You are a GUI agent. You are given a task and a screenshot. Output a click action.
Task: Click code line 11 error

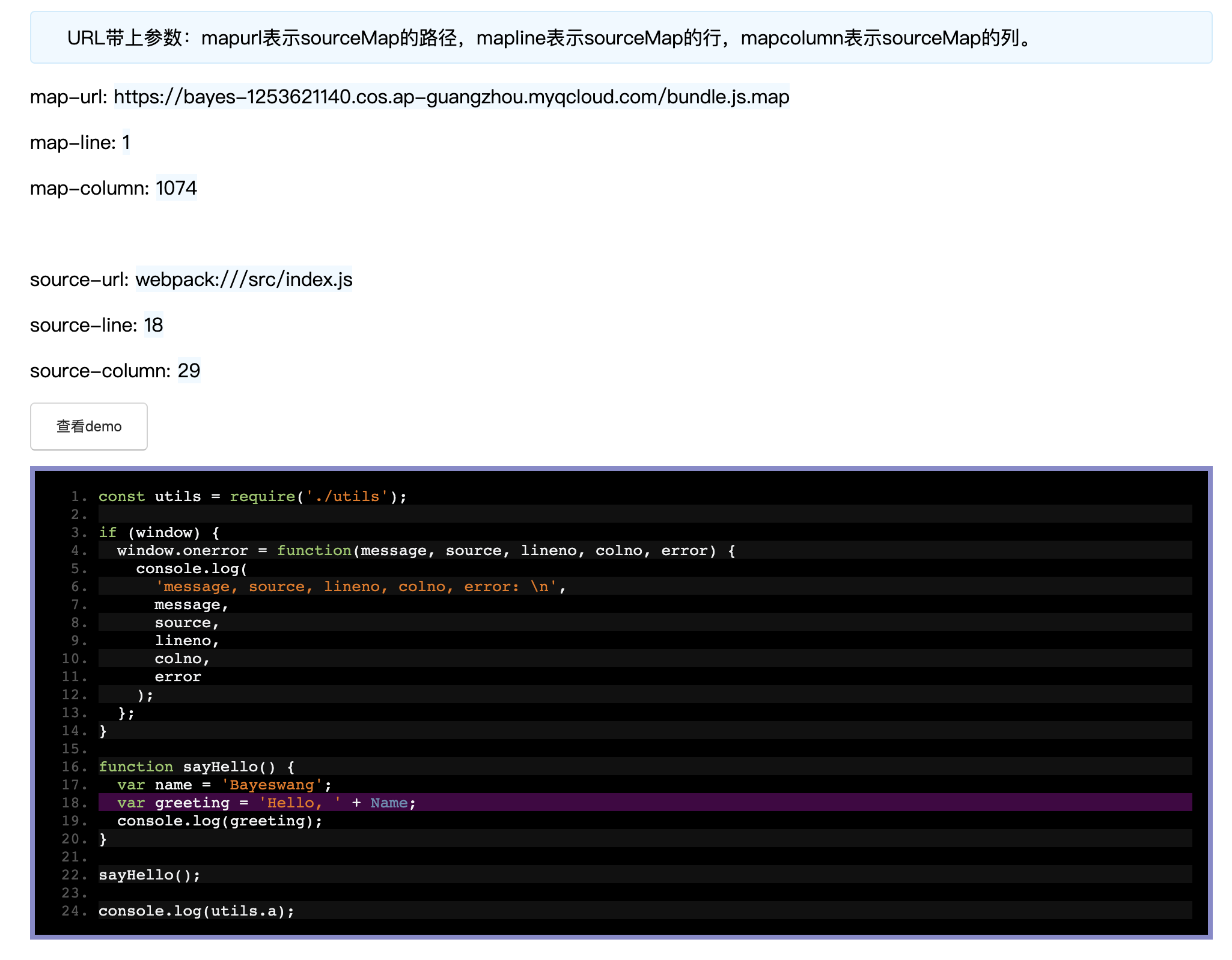(x=178, y=676)
